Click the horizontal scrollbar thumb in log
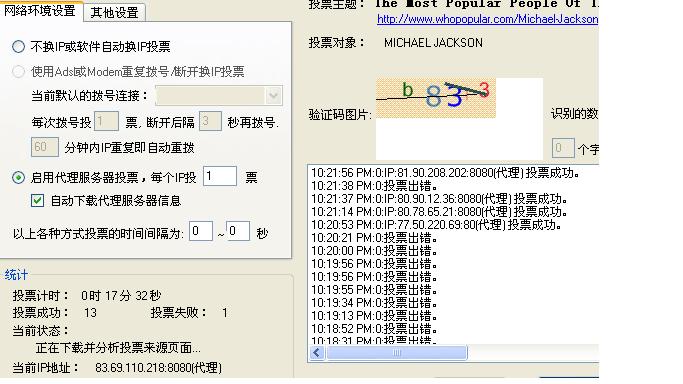This screenshot has height=384, width=683. tap(396, 353)
